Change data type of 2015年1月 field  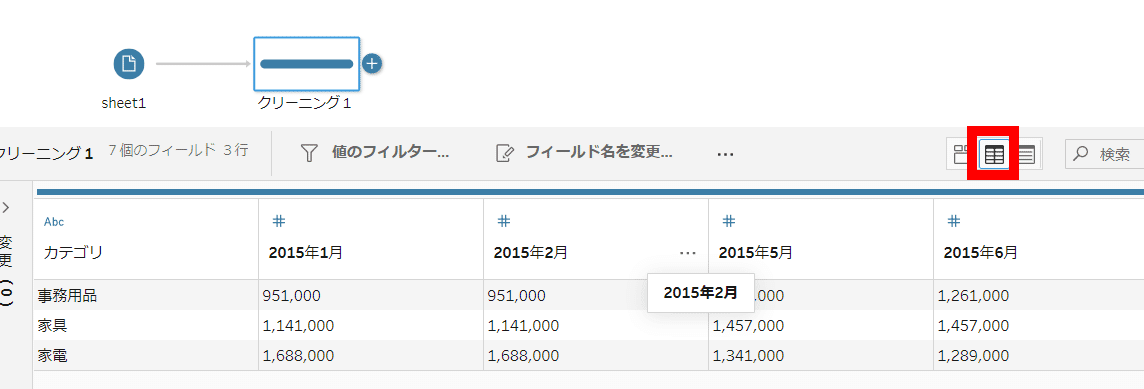point(278,220)
